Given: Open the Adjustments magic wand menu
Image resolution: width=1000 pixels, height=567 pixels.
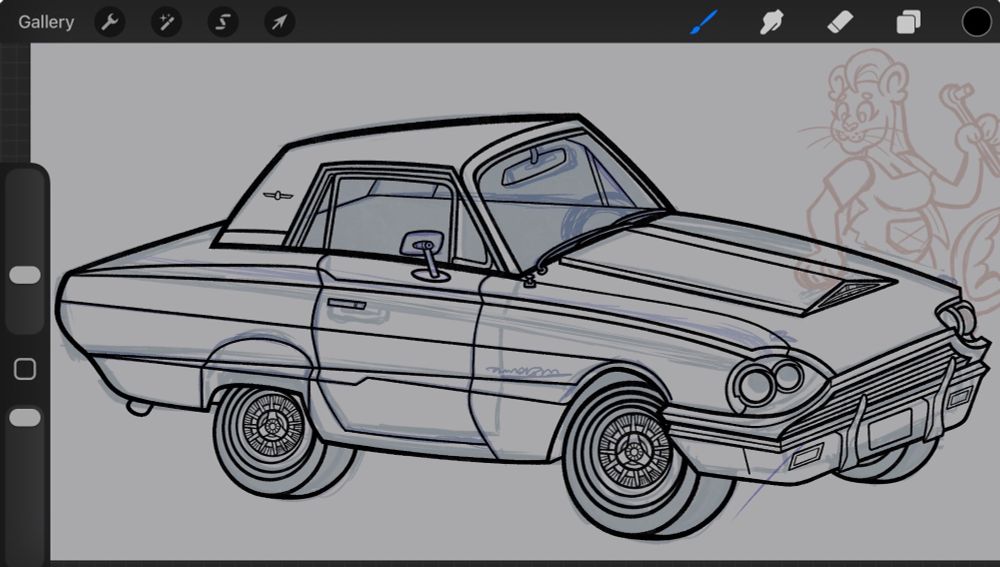Looking at the screenshot, I should [x=166, y=22].
